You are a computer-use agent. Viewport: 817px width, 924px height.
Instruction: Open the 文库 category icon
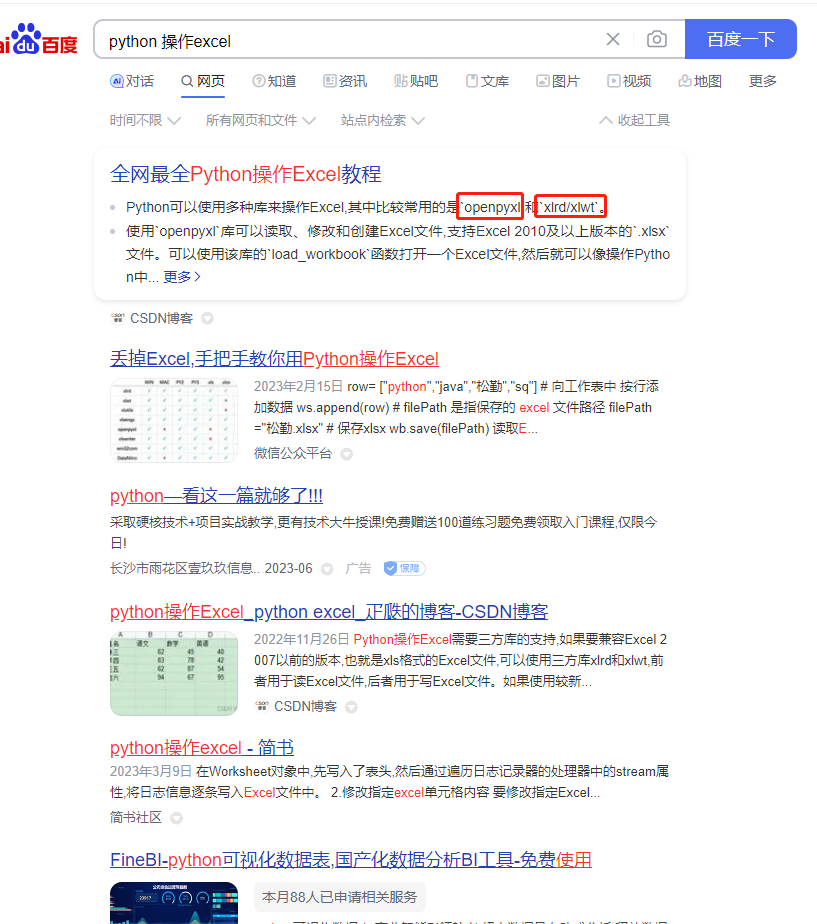[x=470, y=81]
